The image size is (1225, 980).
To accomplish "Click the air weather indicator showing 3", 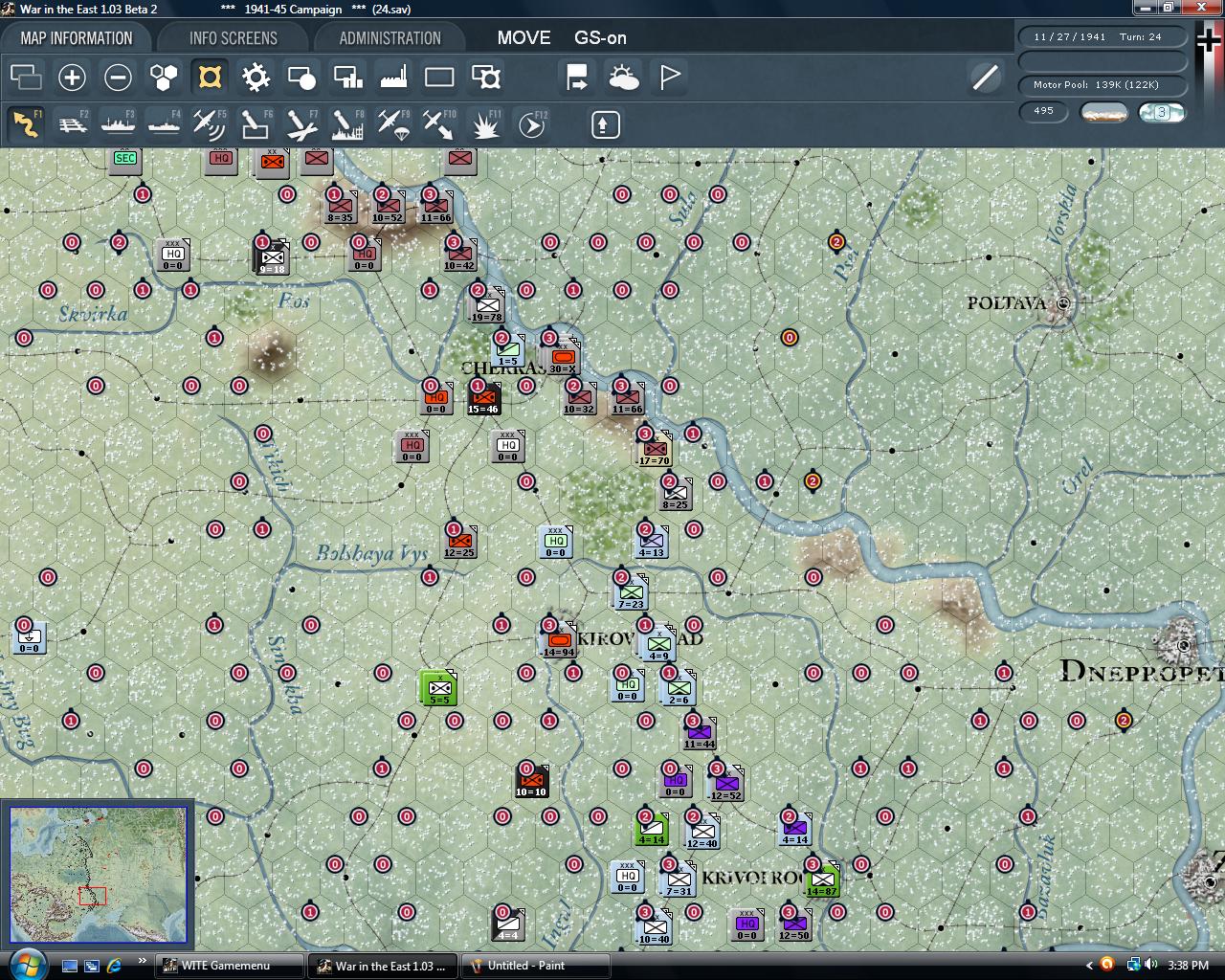I will coord(1162,112).
